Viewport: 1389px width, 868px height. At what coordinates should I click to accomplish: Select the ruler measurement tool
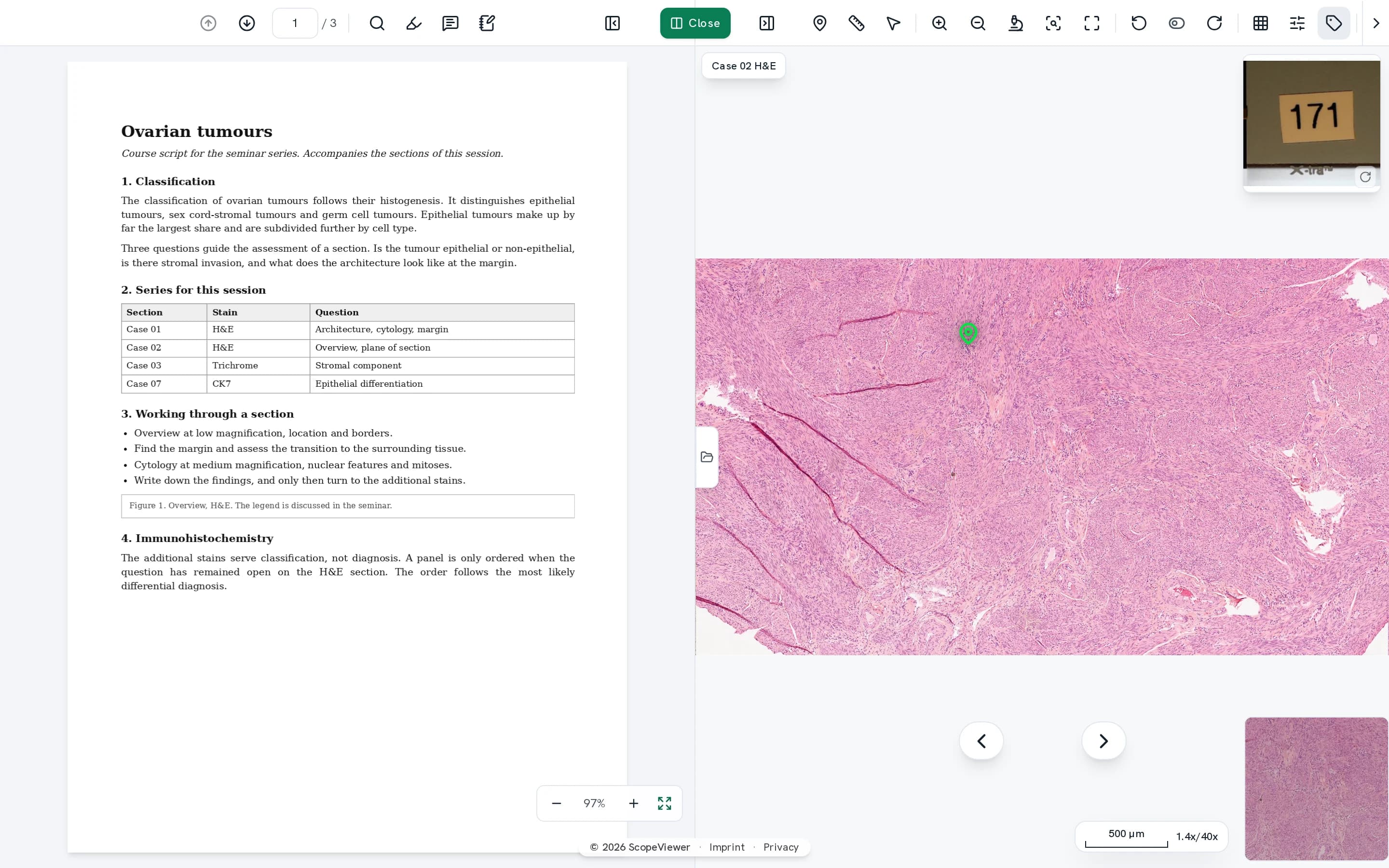tap(857, 23)
